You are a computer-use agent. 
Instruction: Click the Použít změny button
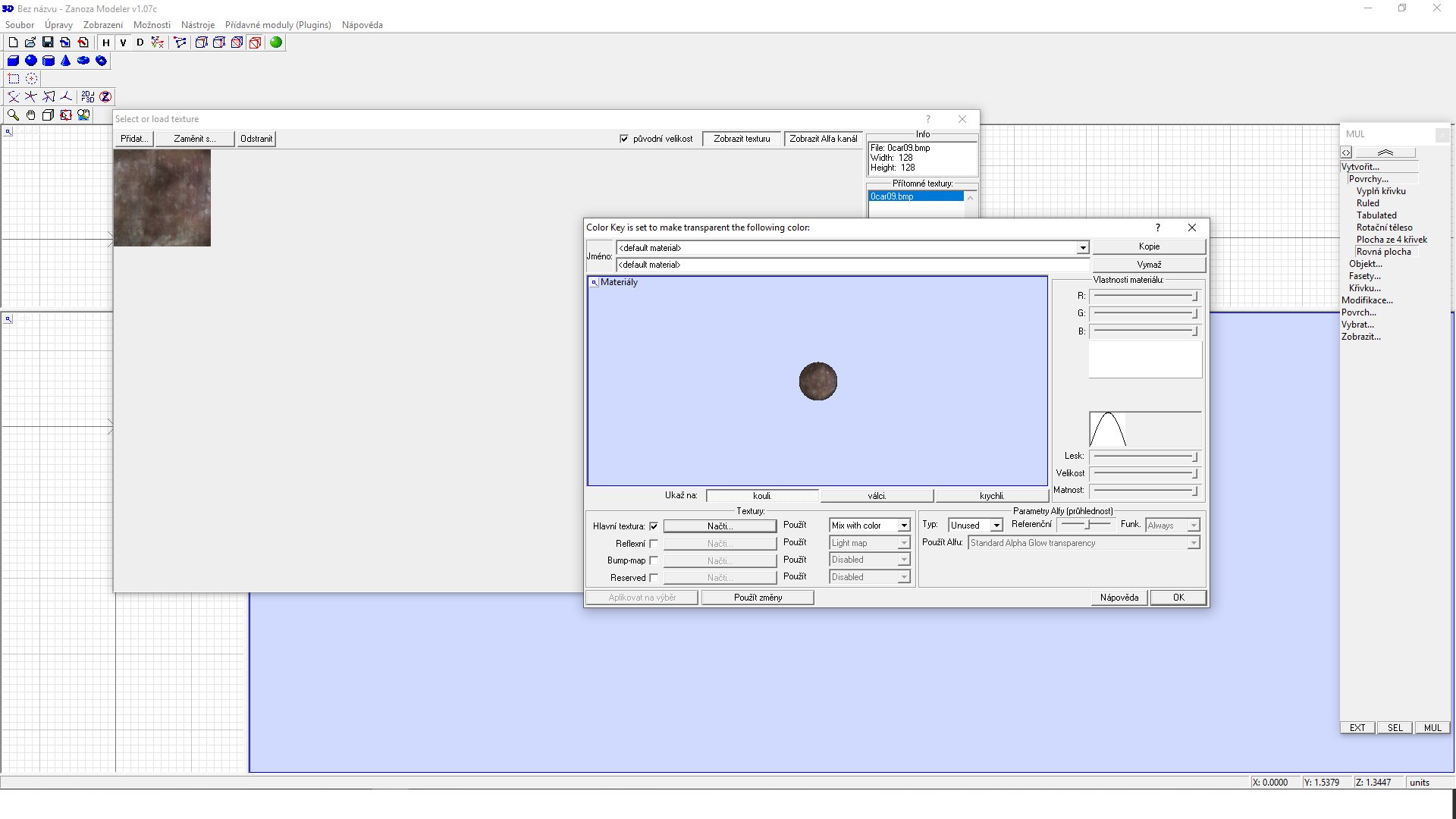click(758, 598)
